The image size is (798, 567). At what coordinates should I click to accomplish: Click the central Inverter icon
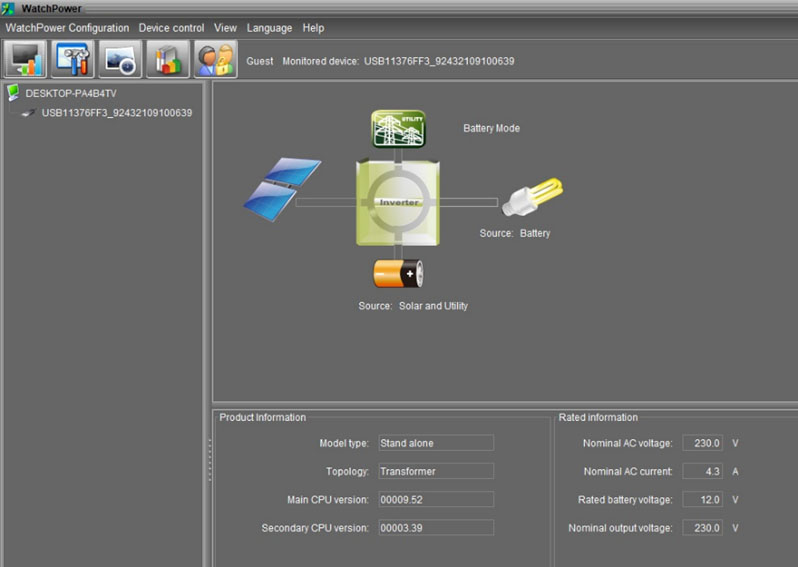click(x=398, y=202)
